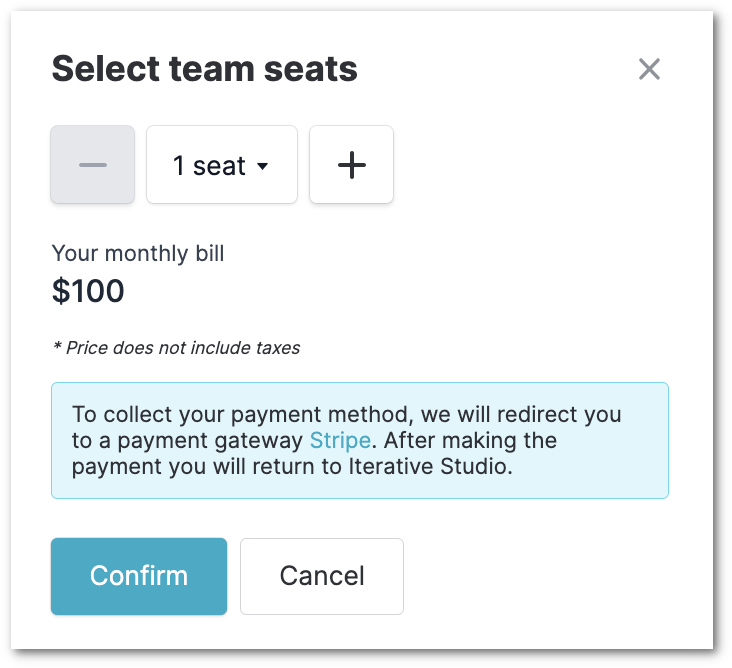The image size is (732, 668).
Task: Click the $100 monthly bill amount
Action: [x=88, y=291]
